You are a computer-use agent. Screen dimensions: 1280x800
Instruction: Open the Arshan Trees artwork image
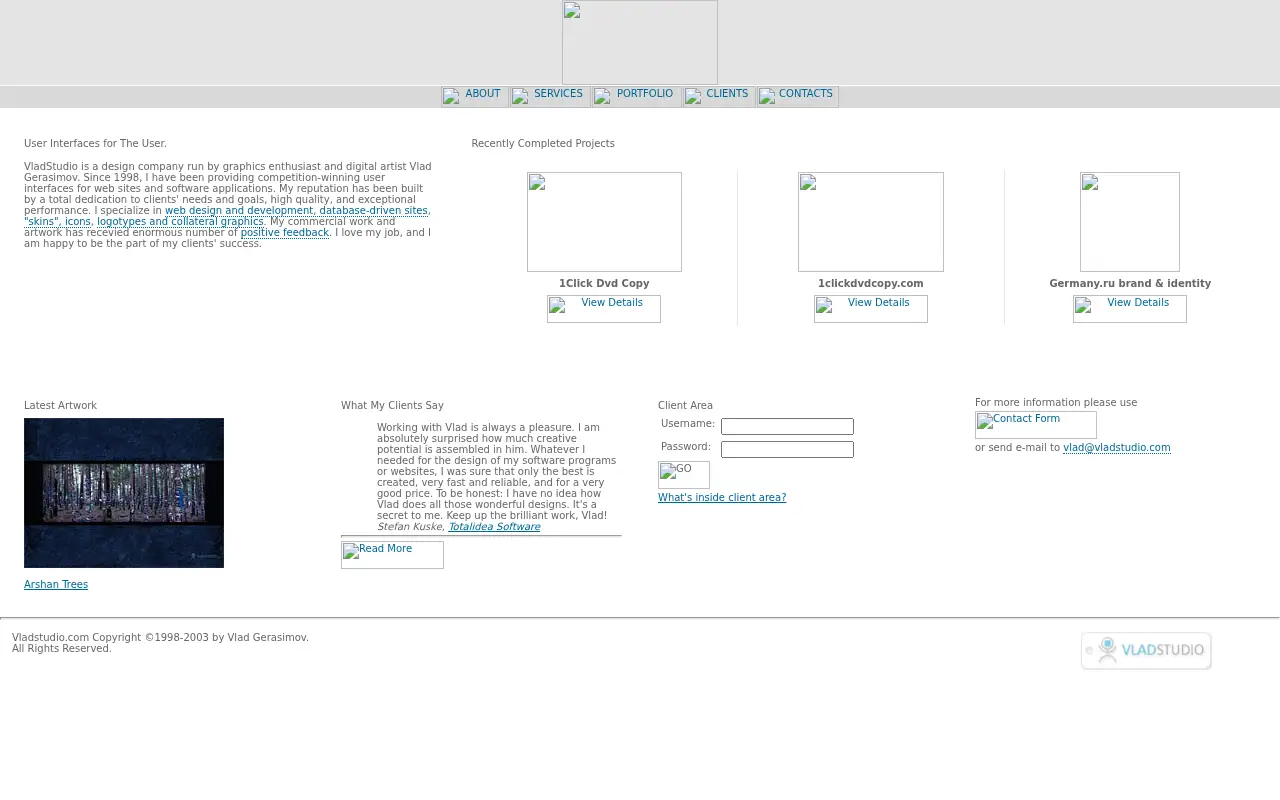pos(124,493)
